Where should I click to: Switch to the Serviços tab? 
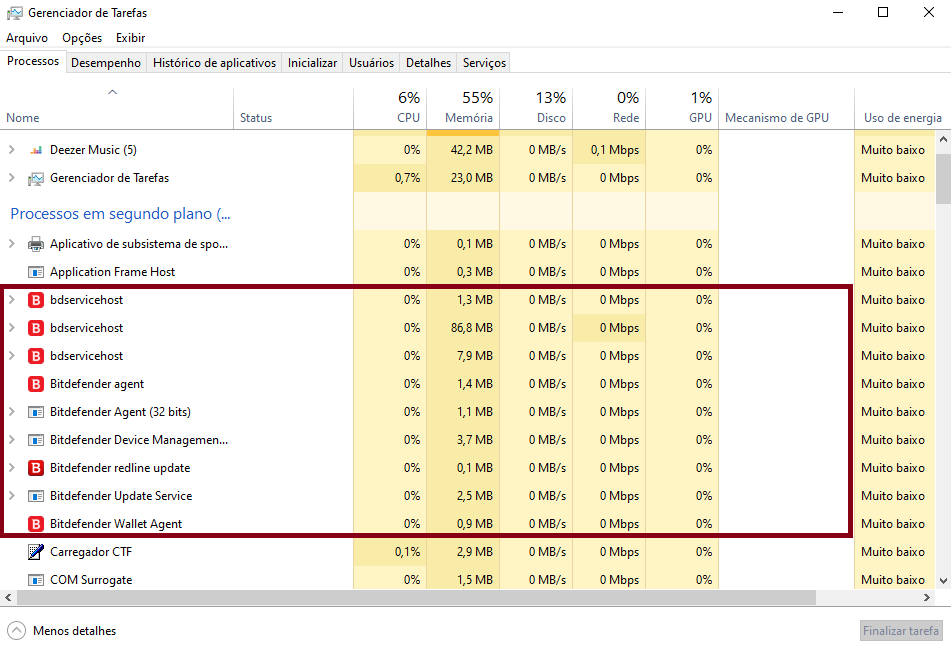[x=484, y=63]
